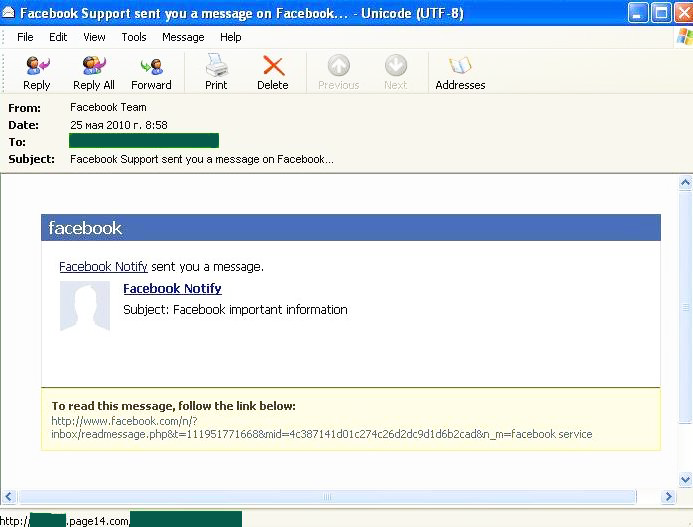Open the bold 'Facebook Notify' profile name link

172,289
